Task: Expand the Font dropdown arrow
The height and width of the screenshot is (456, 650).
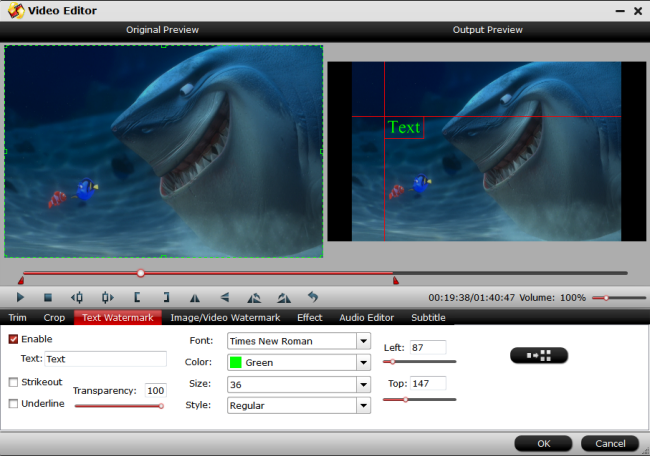Action: pyautogui.click(x=364, y=341)
